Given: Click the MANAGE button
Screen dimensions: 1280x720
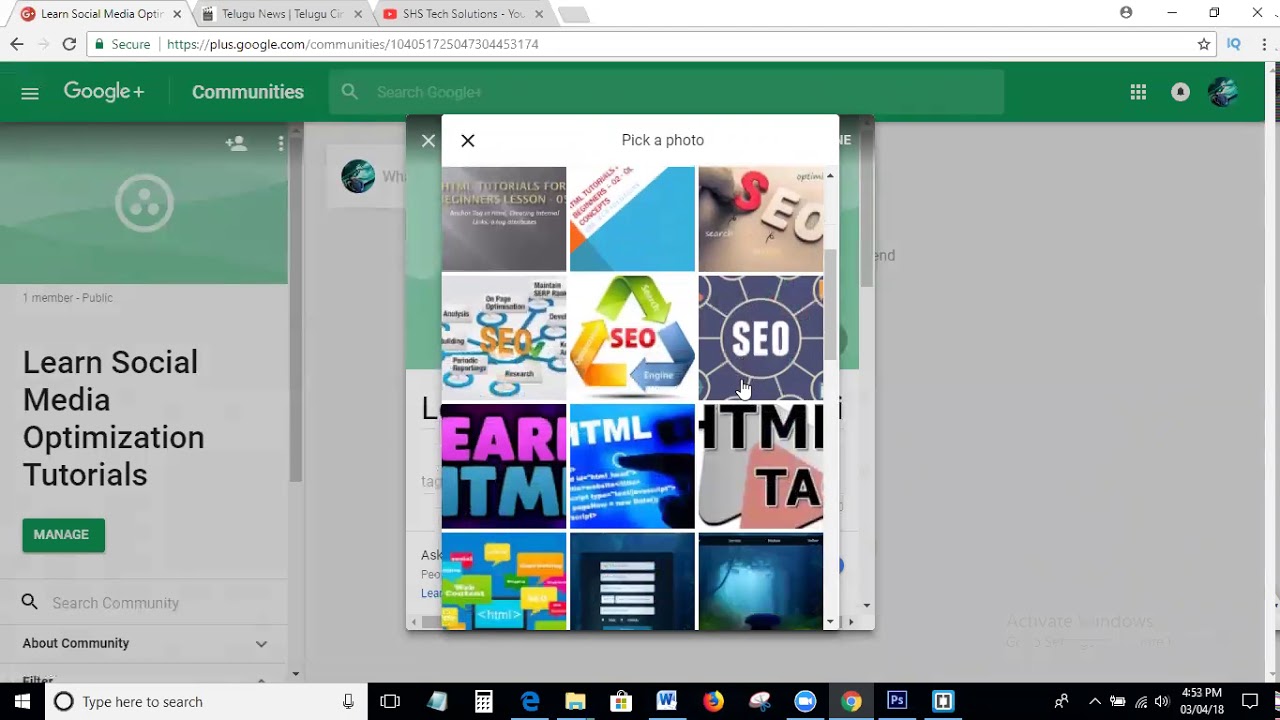Looking at the screenshot, I should 63,535.
